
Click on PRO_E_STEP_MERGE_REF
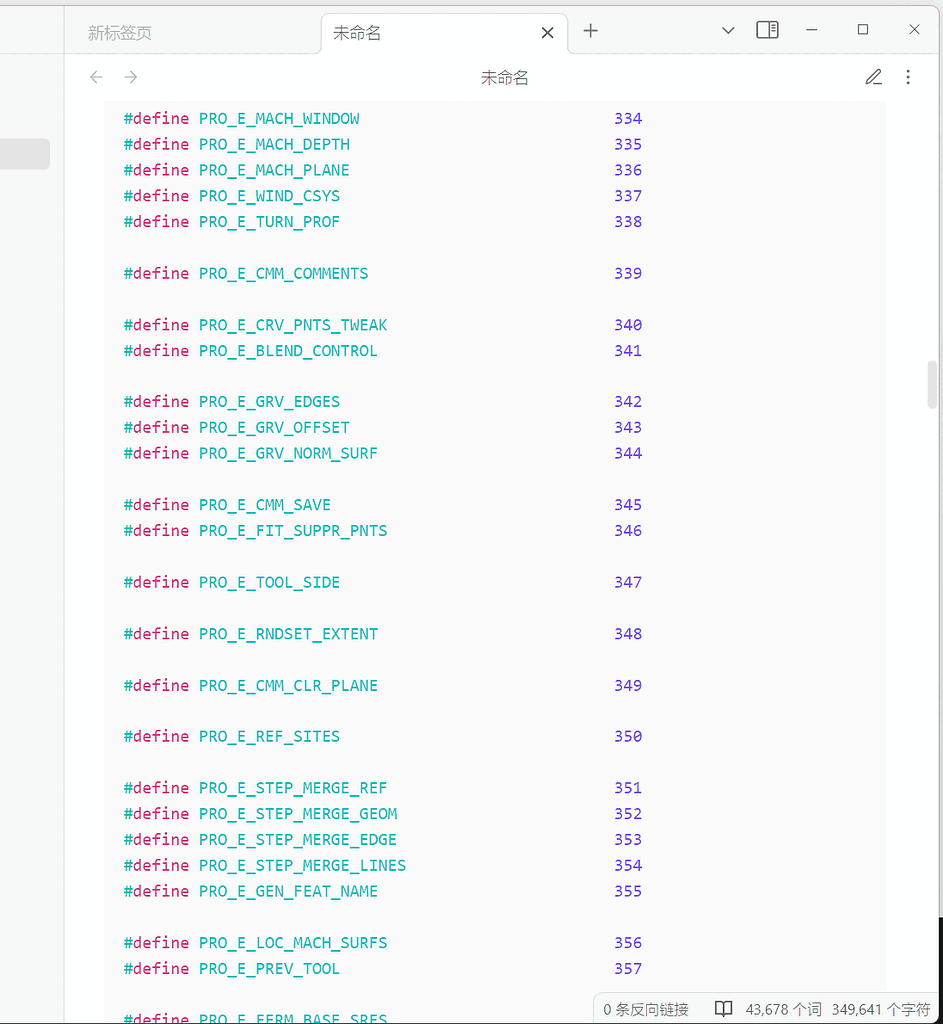[x=293, y=788]
